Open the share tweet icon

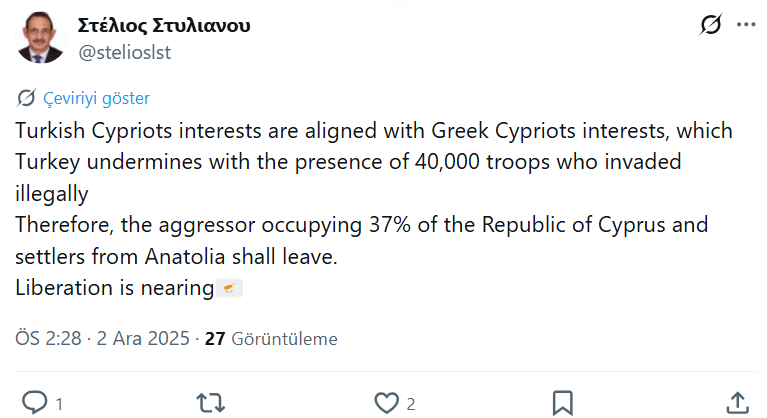click(x=737, y=402)
